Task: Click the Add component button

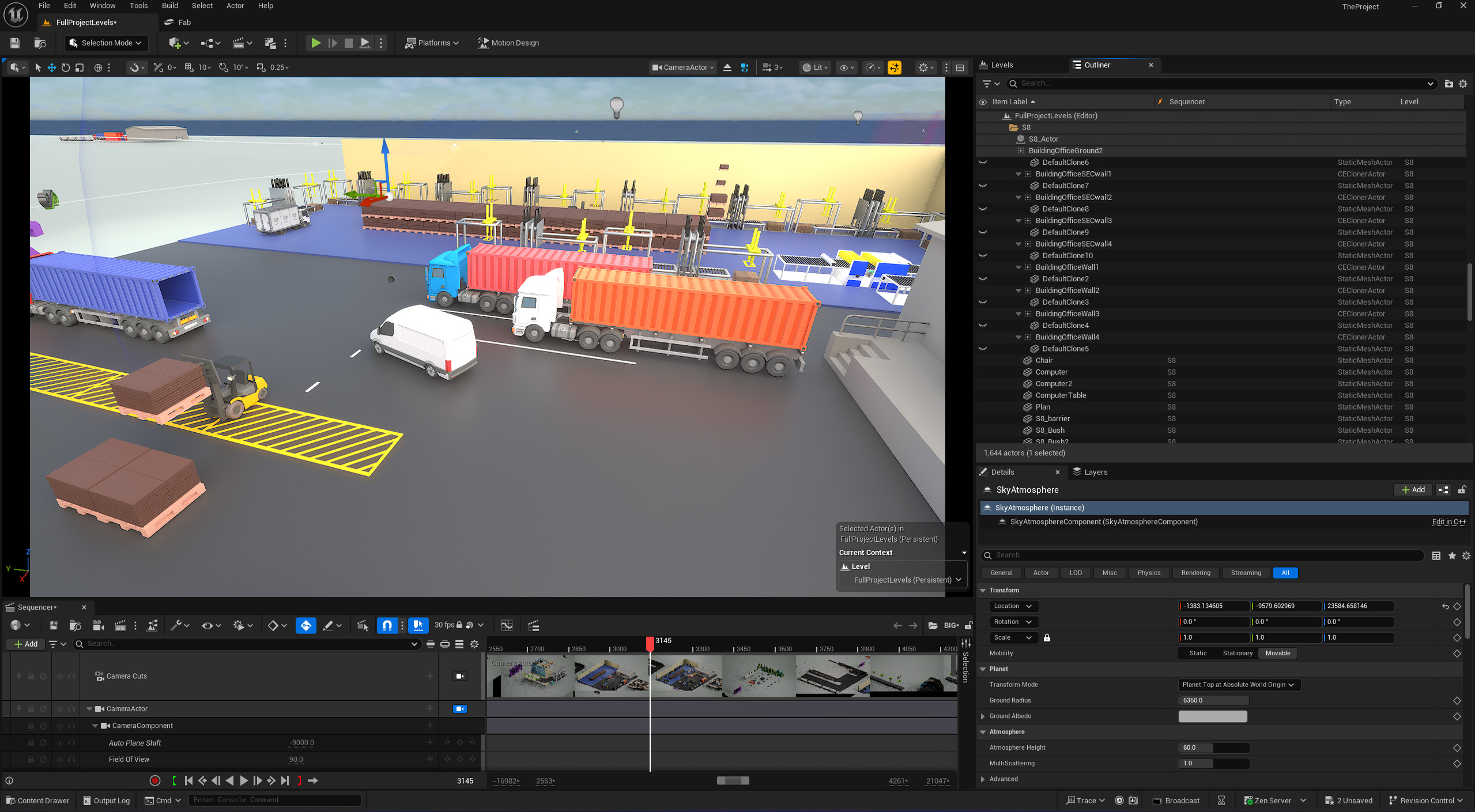Action: point(1412,490)
